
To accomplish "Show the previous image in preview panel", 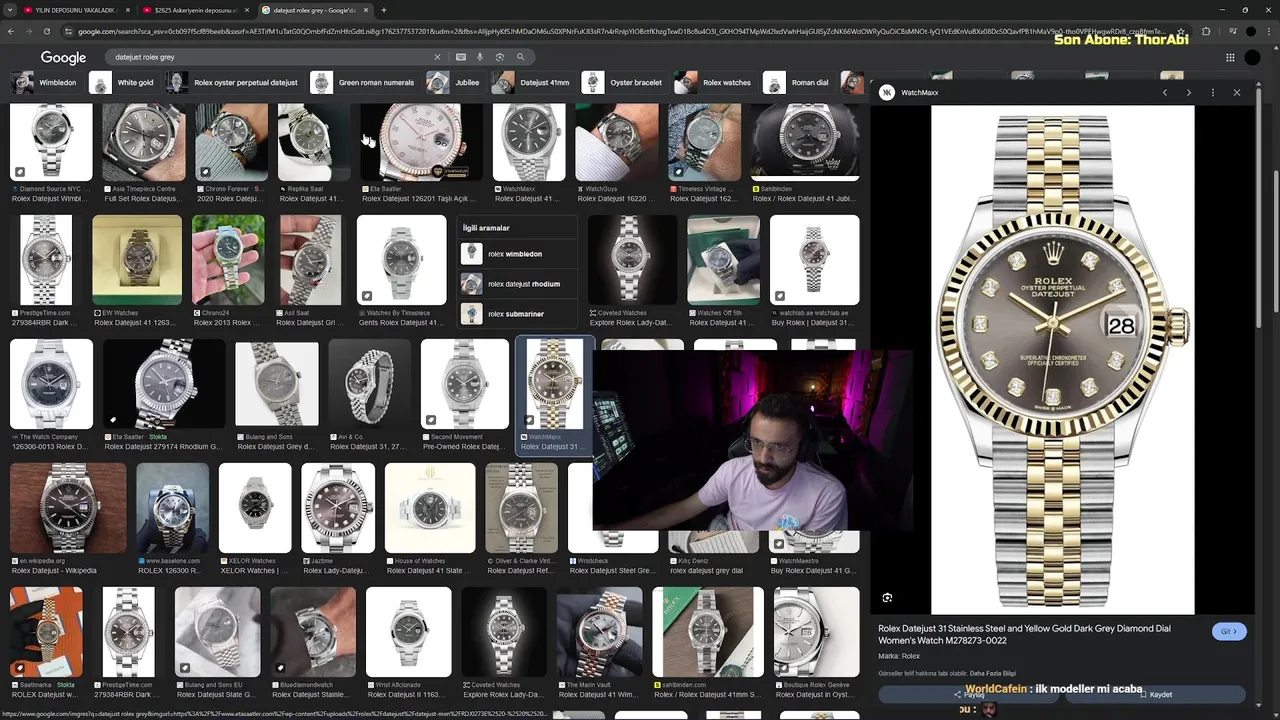I will pyautogui.click(x=1165, y=92).
